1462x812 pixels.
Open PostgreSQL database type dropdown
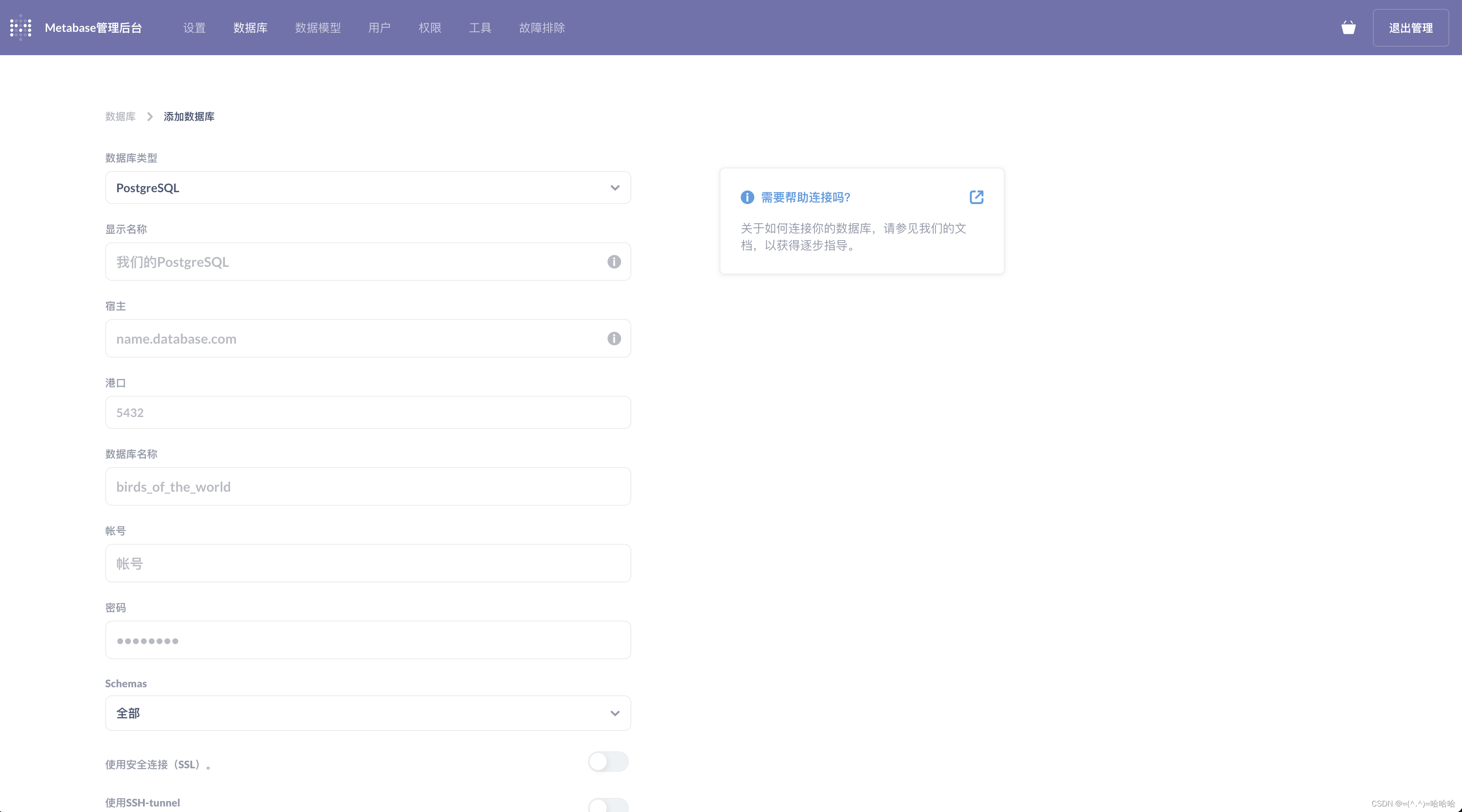pos(368,188)
